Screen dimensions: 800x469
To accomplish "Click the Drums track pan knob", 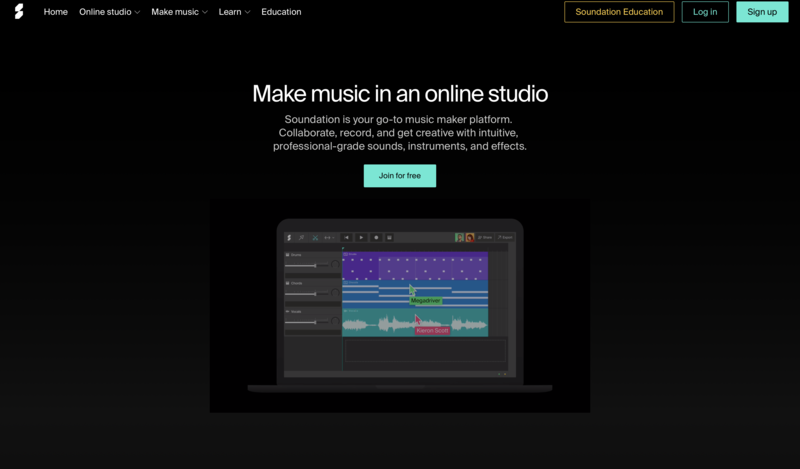I will [x=334, y=265].
